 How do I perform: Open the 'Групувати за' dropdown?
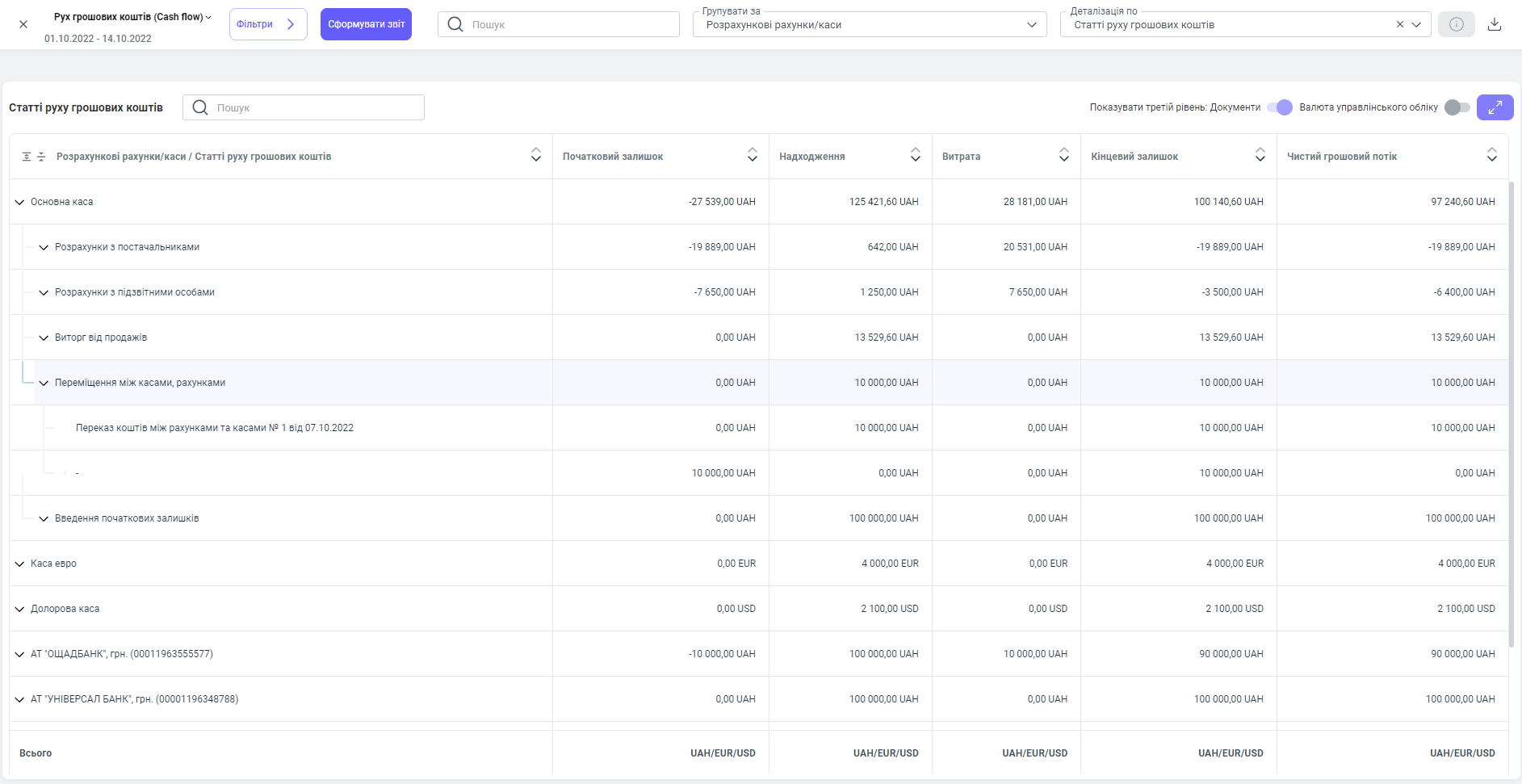[x=870, y=25]
